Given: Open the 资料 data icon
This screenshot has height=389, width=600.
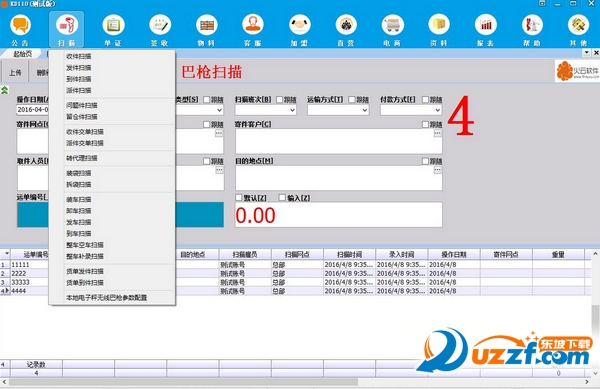Looking at the screenshot, I should tap(439, 25).
